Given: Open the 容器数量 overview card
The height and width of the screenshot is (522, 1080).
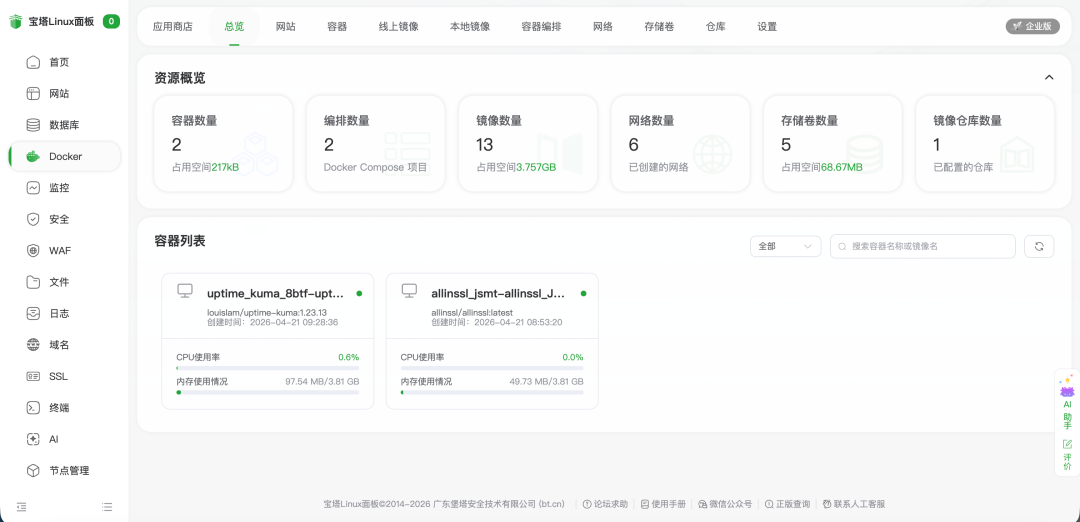Looking at the screenshot, I should 223,143.
